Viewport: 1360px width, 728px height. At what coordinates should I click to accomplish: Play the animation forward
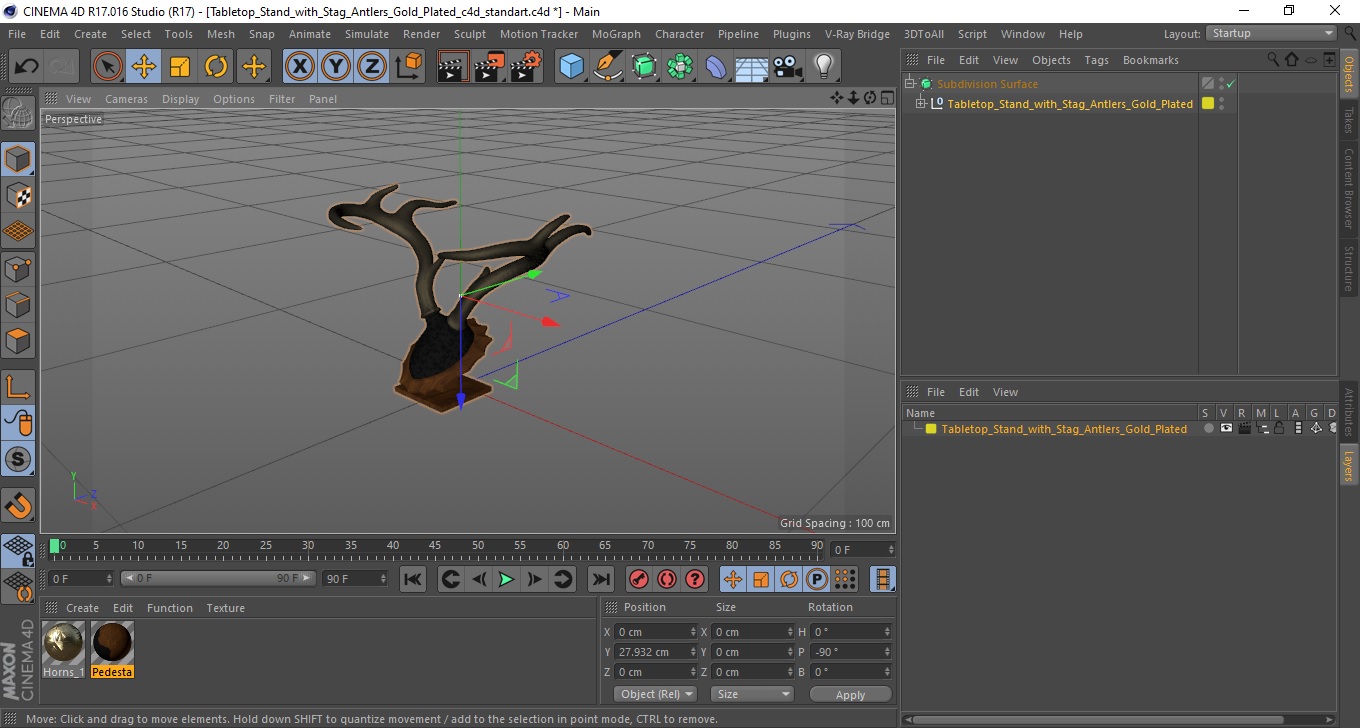(507, 579)
